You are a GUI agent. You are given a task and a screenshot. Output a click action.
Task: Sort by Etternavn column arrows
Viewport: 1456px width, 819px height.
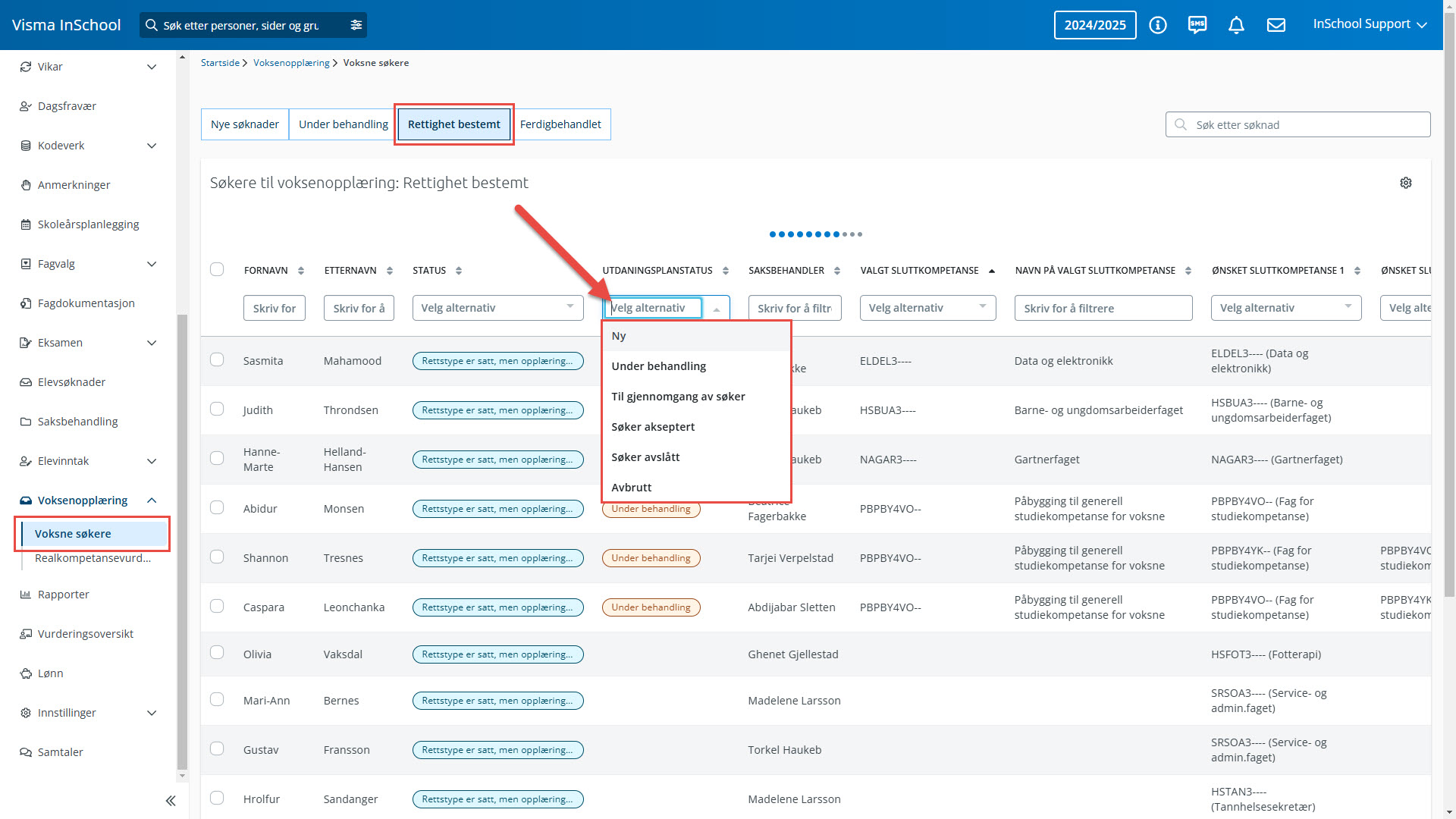(x=390, y=271)
